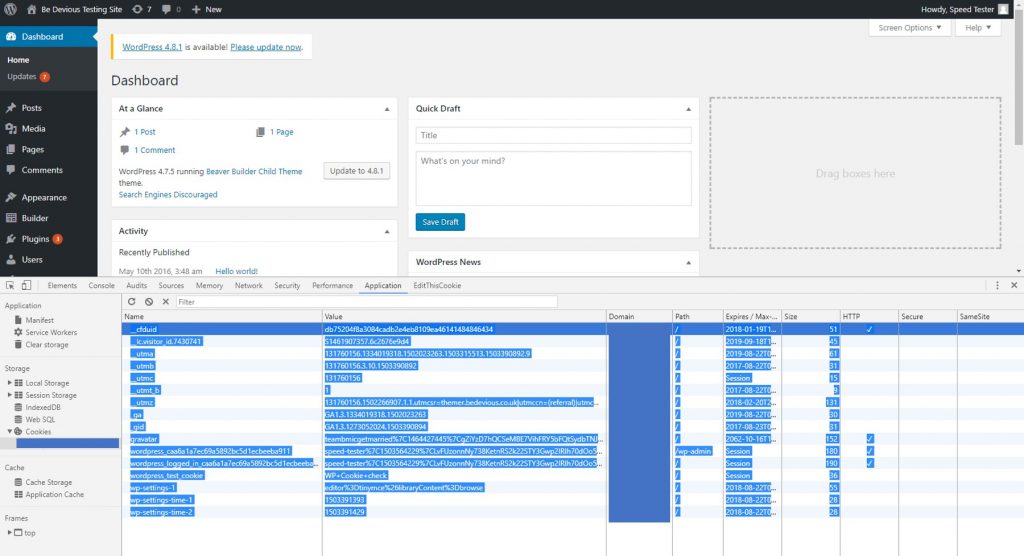Open the Posts menu with pin icon
This screenshot has height=556, width=1024.
(11, 108)
